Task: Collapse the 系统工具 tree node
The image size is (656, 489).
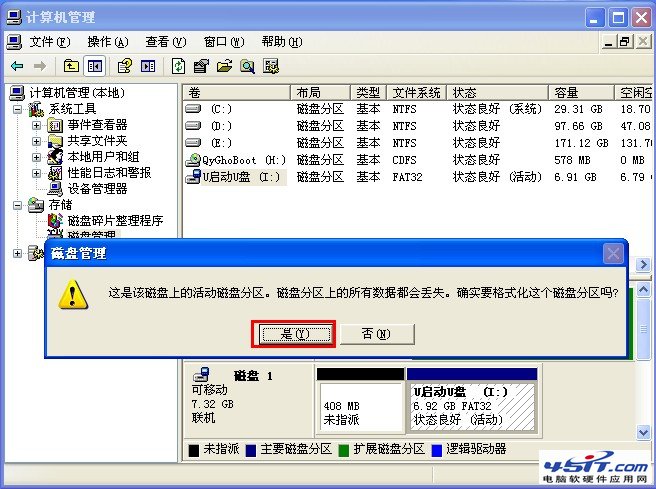Action: point(18,110)
